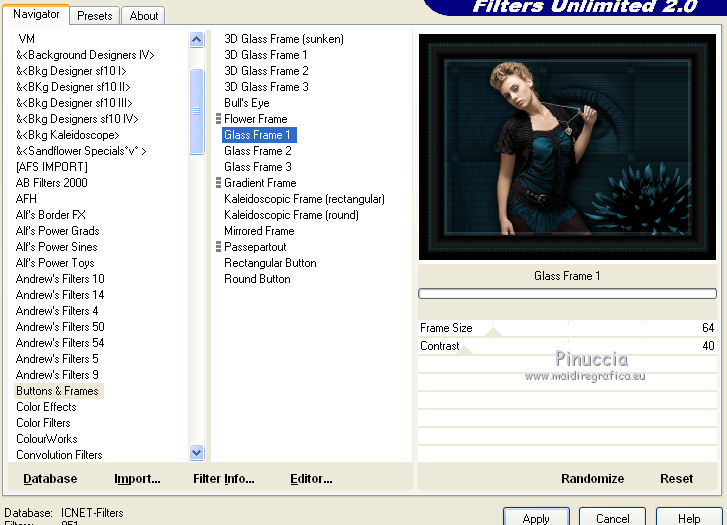This screenshot has width=727, height=525.
Task: Click the category list scrollbar thumb
Action: click(x=197, y=111)
